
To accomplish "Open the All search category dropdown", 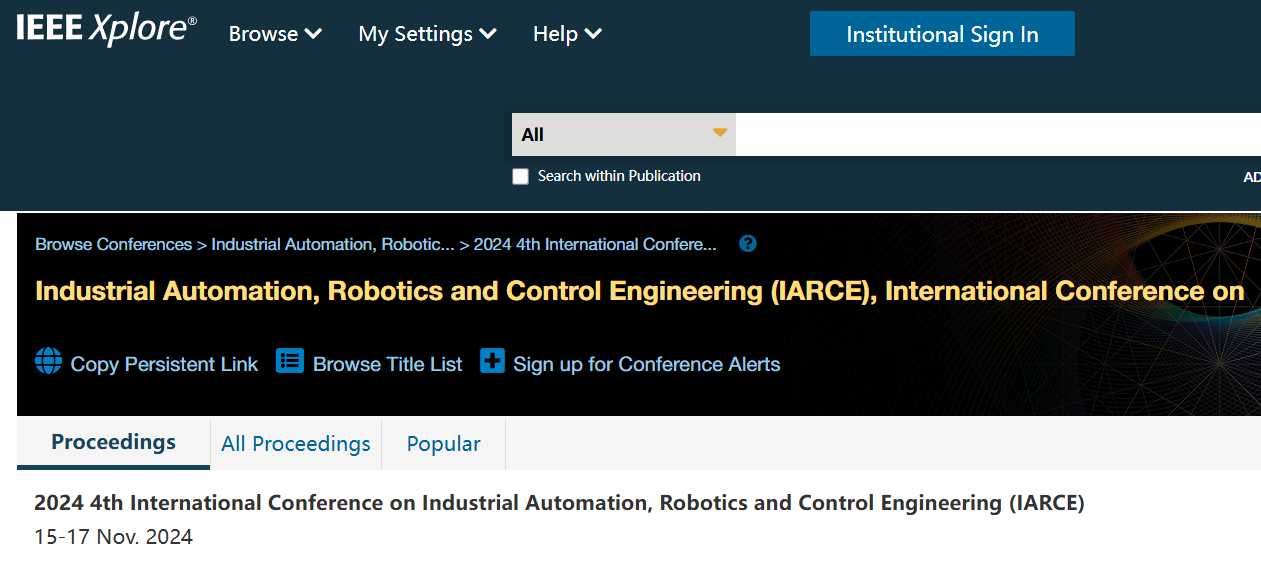I will point(623,134).
